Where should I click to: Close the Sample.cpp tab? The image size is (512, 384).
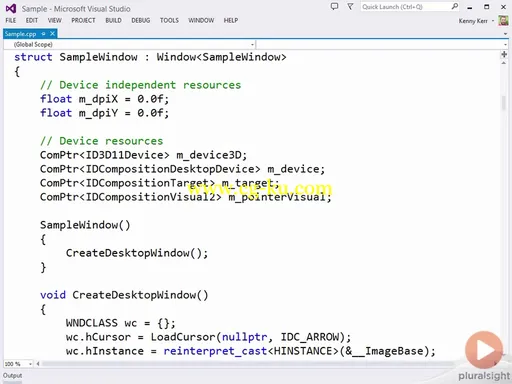click(52, 34)
